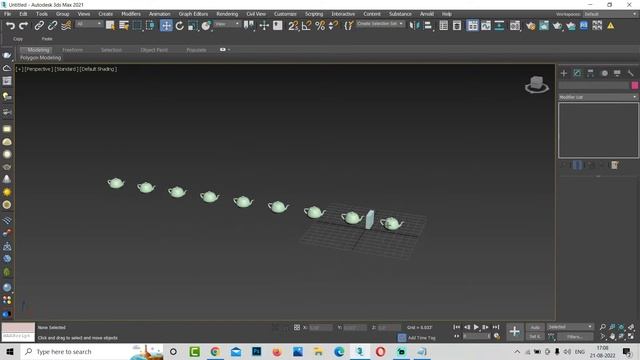Click the Auto key button
640x360 pixels.
(x=535, y=327)
